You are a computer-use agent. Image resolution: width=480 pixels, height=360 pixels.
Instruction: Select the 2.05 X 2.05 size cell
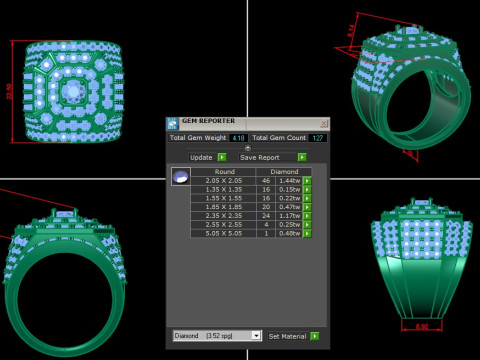(223, 181)
